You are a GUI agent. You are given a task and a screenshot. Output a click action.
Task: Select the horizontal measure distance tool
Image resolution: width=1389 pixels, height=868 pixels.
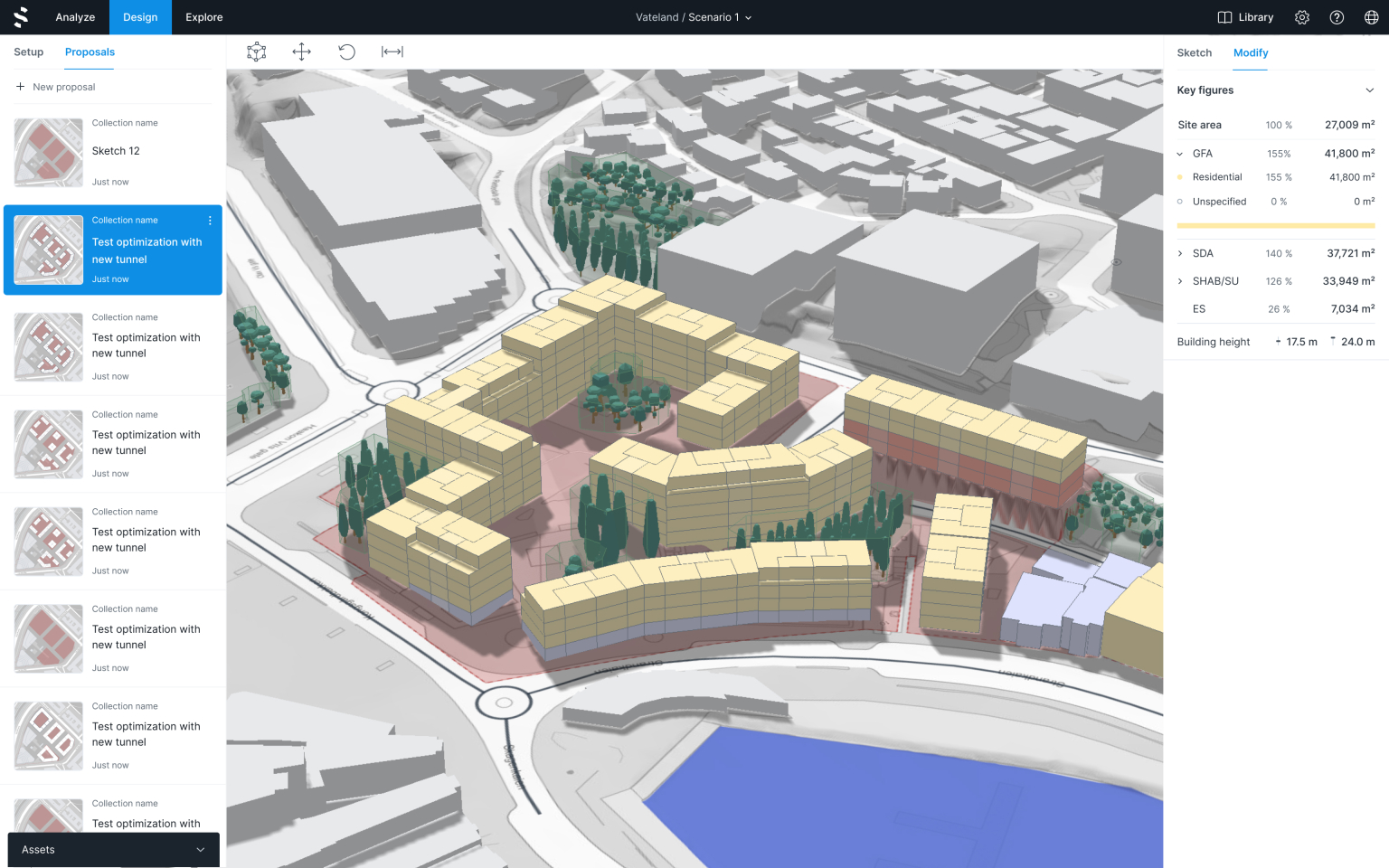pos(392,52)
